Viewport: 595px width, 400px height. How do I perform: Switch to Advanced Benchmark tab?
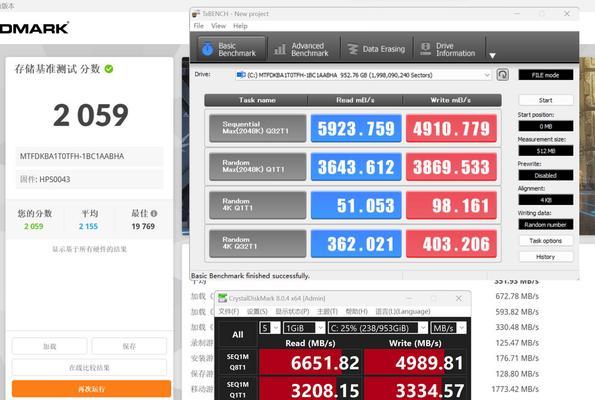click(x=302, y=49)
